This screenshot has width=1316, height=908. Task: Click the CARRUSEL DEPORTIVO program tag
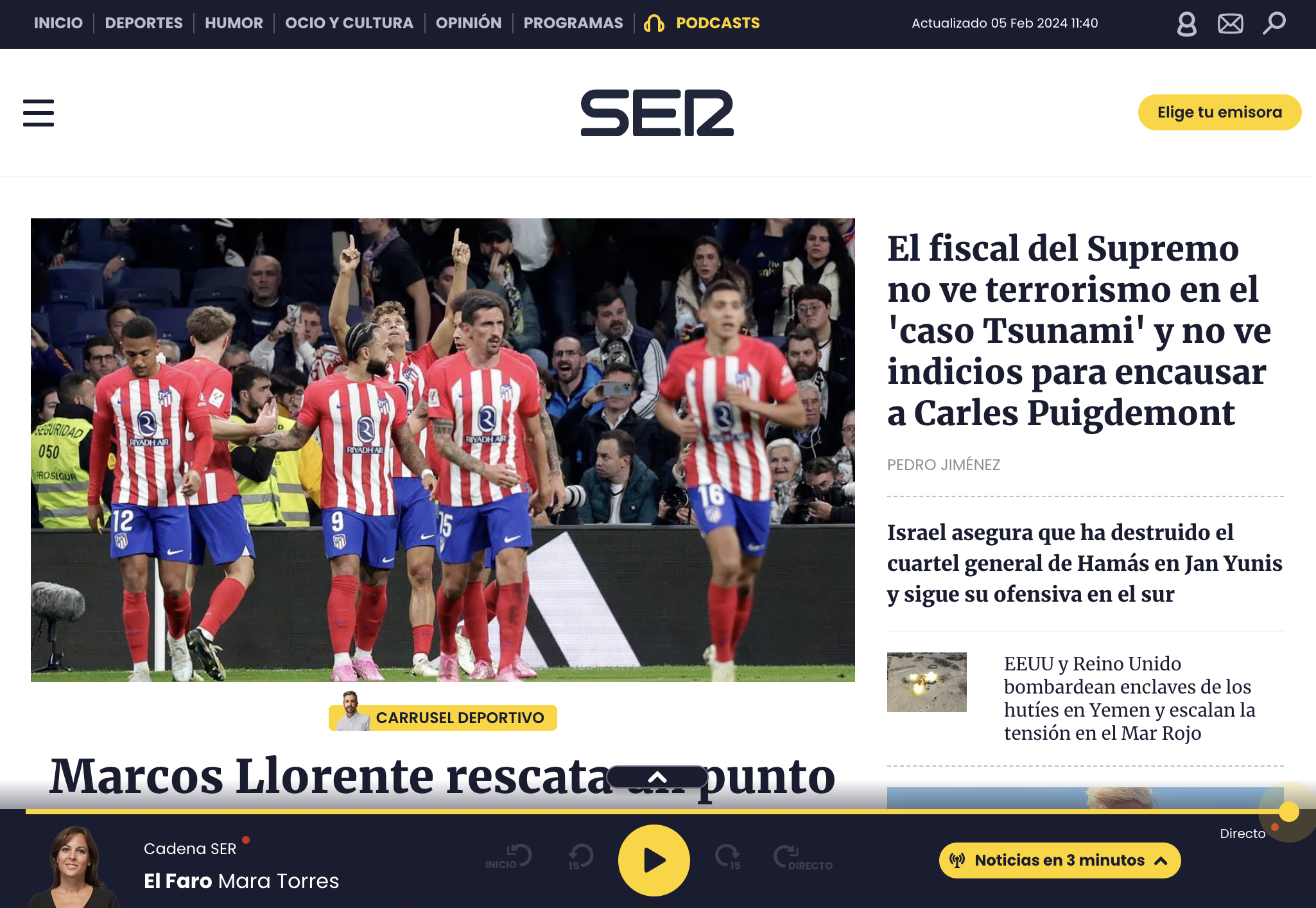(x=443, y=717)
